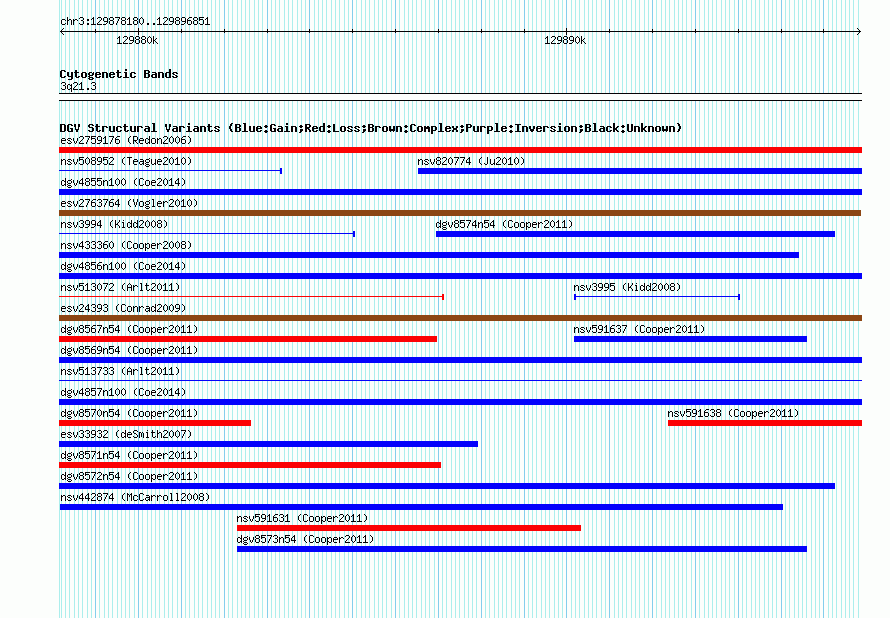The height and width of the screenshot is (618, 890).
Task: Click nsv442874 (McCarroll2008) label
Action: point(135,497)
